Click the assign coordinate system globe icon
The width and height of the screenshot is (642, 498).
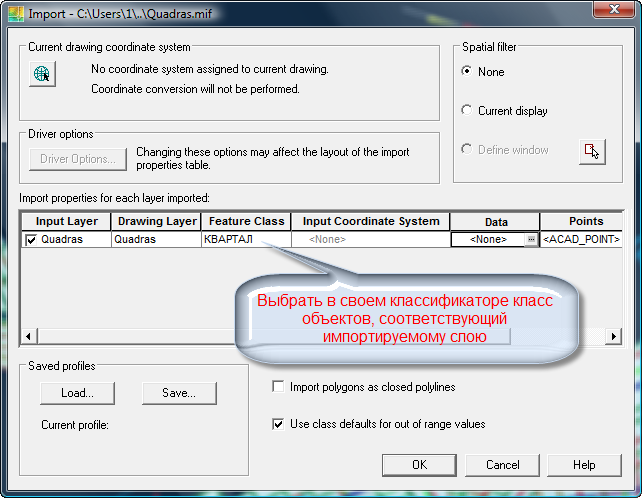42,74
